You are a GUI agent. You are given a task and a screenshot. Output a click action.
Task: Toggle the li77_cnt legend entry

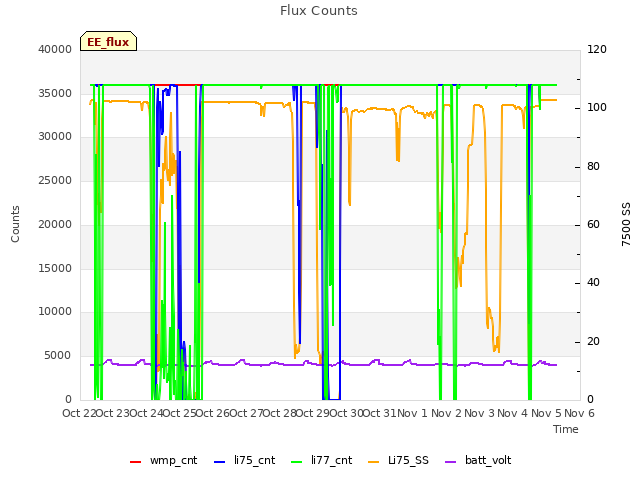pos(322,460)
